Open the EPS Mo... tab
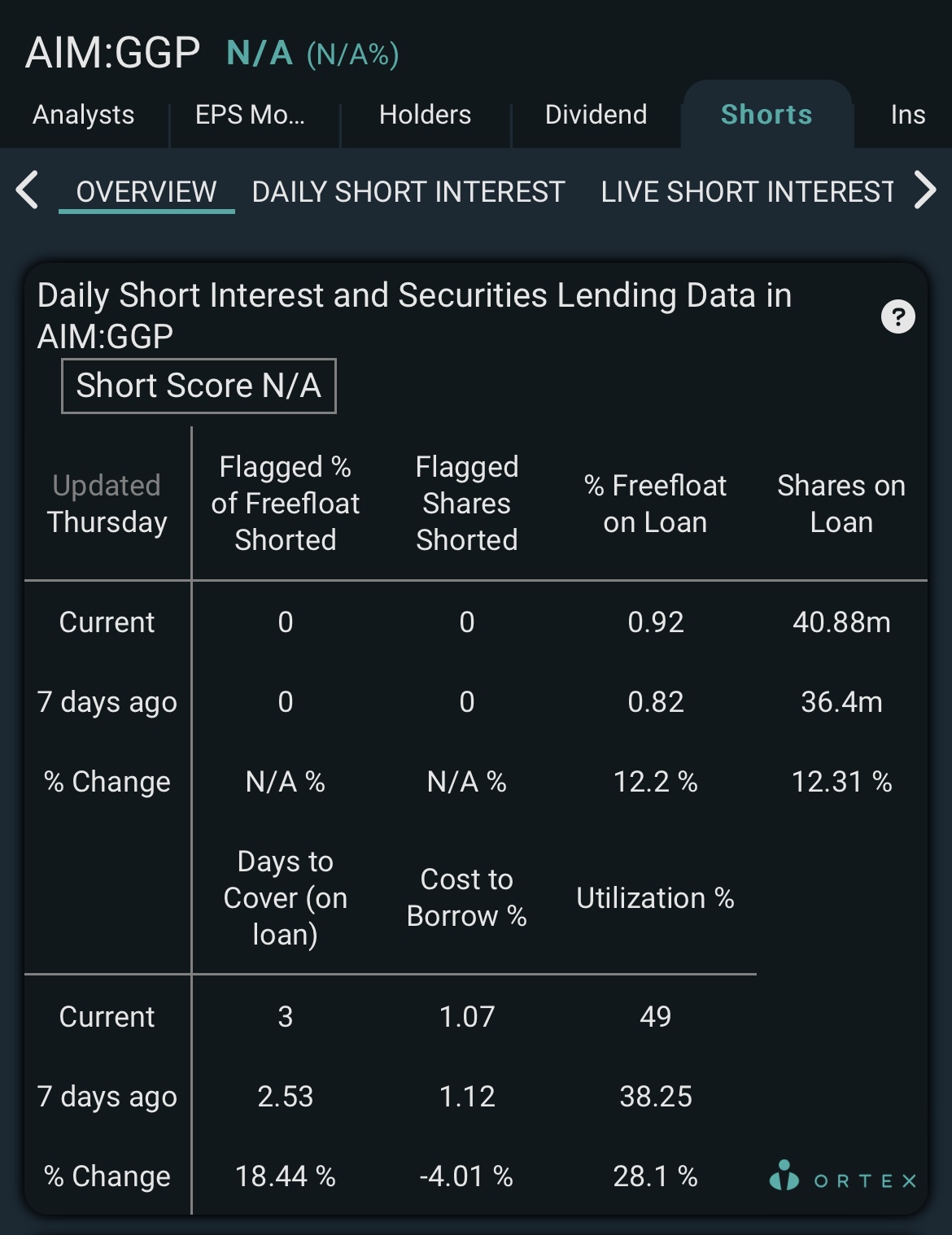This screenshot has width=952, height=1235. pos(250,115)
